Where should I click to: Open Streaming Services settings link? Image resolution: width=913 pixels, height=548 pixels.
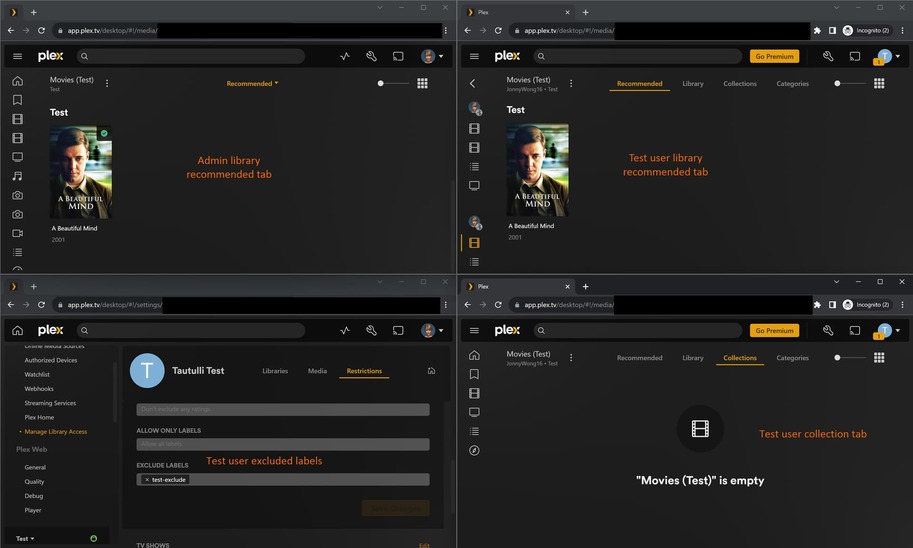[x=50, y=403]
